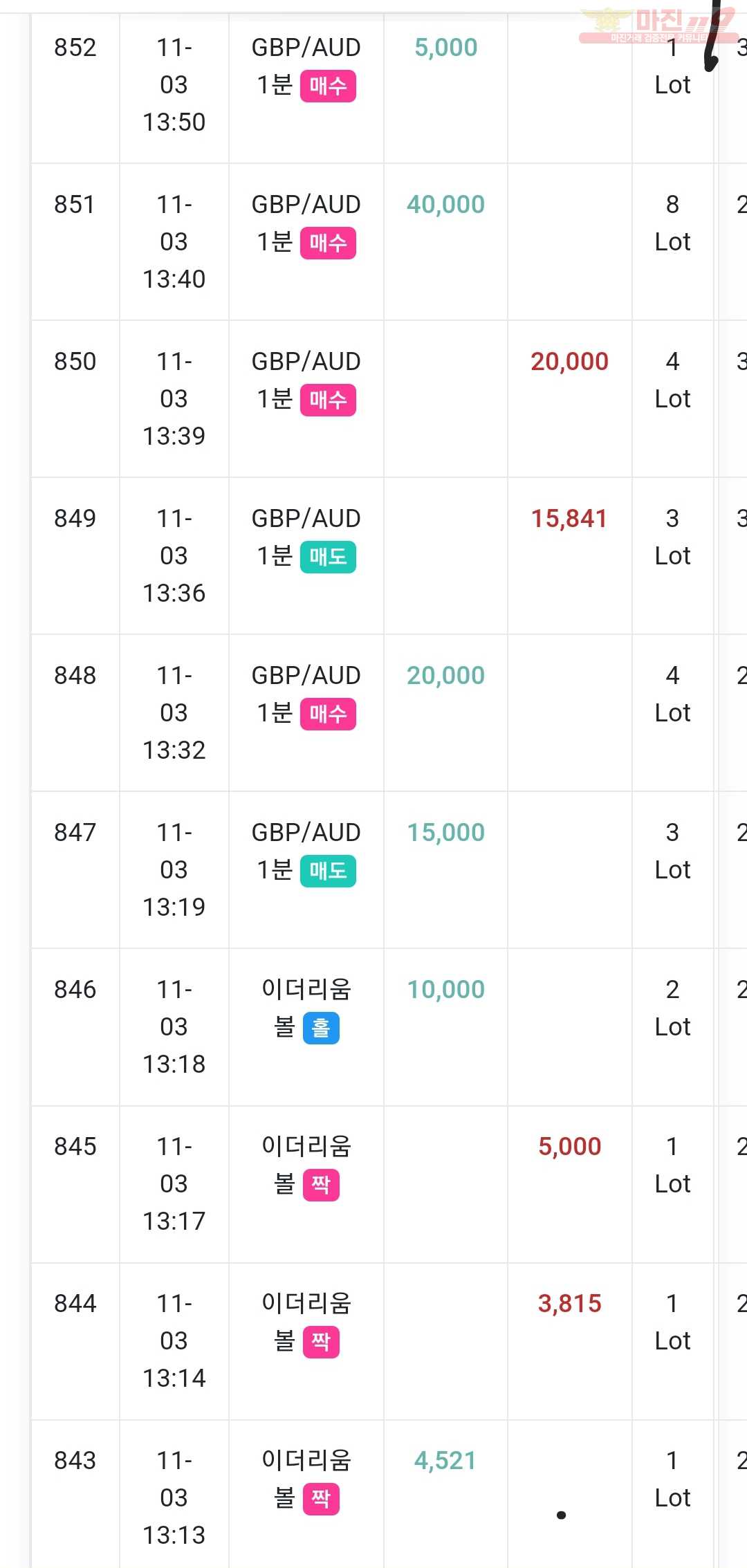Image resolution: width=747 pixels, height=1568 pixels.
Task: Click the pink 매수 badge in row 852
Action: tap(328, 86)
